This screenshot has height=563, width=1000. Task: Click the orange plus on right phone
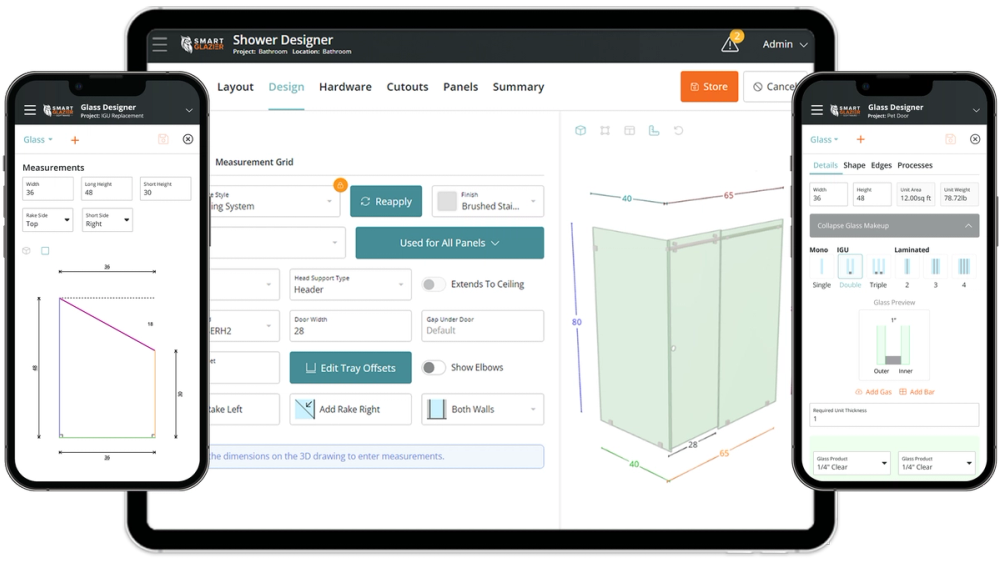tap(860, 139)
